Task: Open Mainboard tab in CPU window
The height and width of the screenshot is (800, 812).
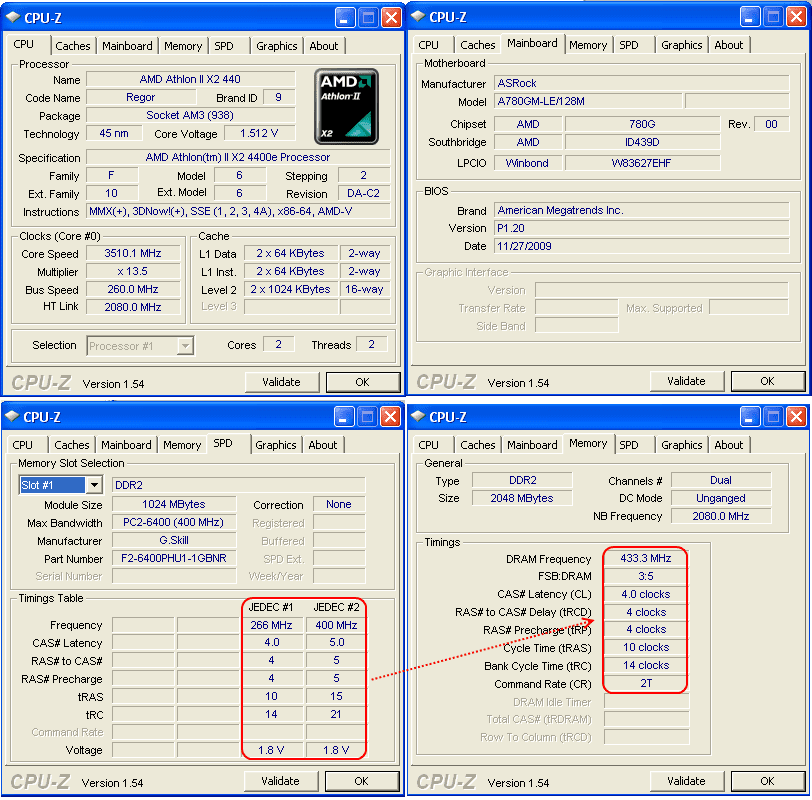Action: [127, 46]
